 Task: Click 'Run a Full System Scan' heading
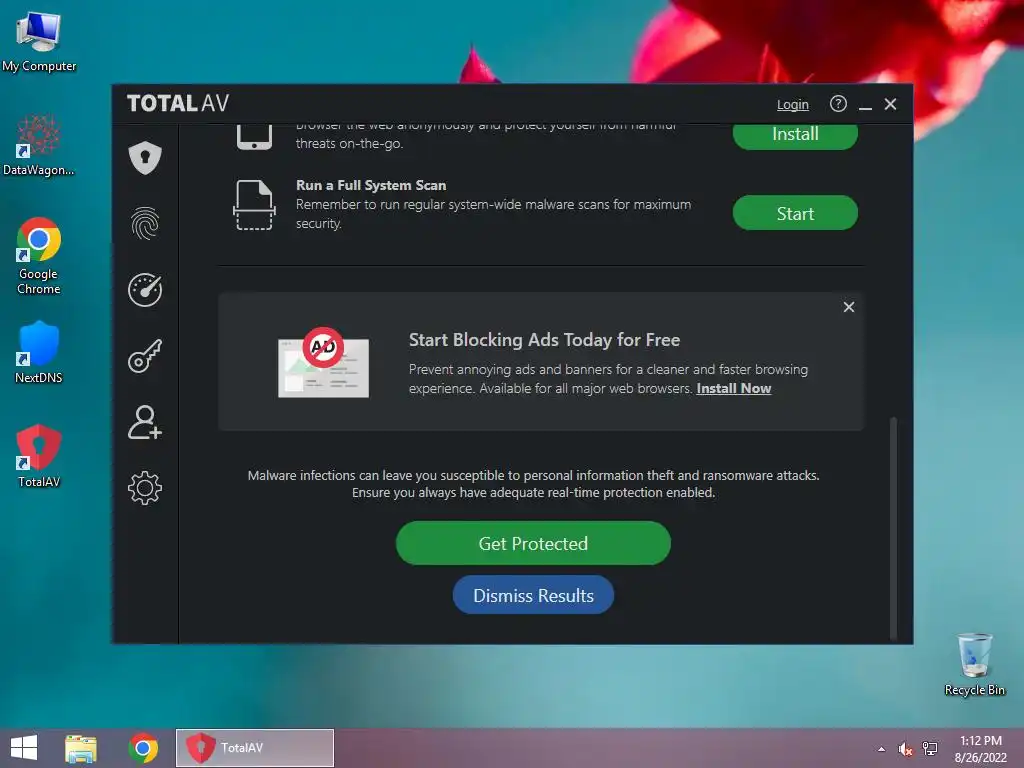click(371, 185)
